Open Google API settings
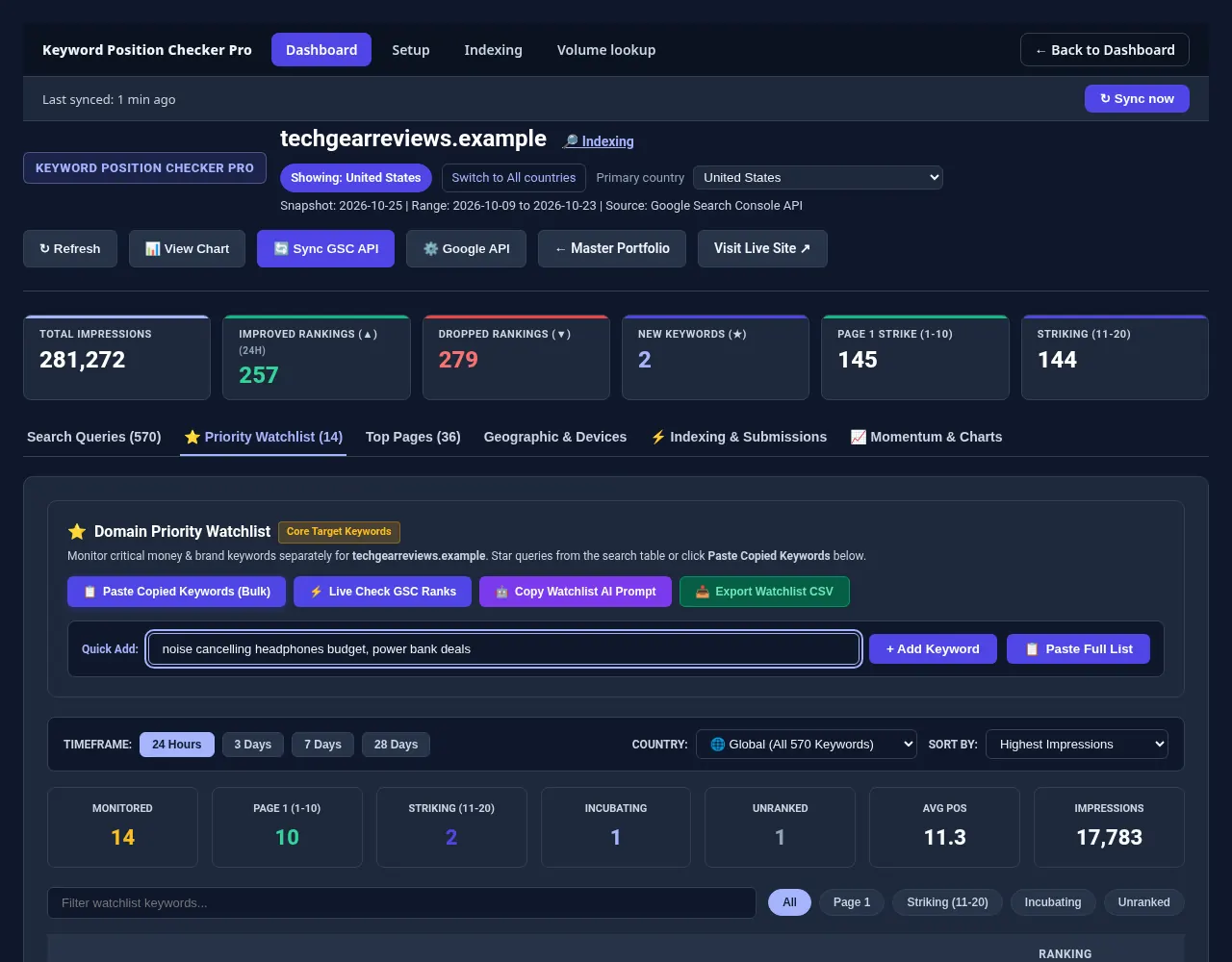 pyautogui.click(x=466, y=248)
